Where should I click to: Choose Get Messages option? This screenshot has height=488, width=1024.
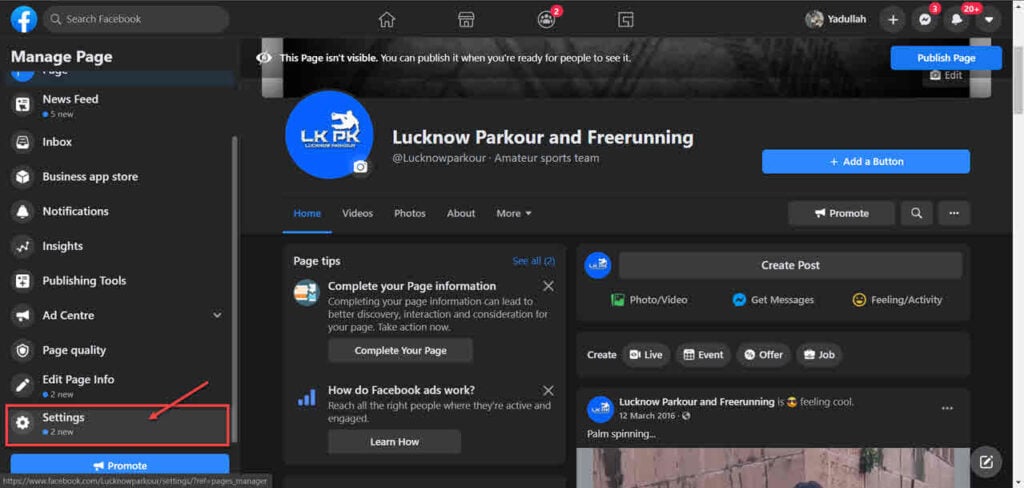tap(773, 300)
